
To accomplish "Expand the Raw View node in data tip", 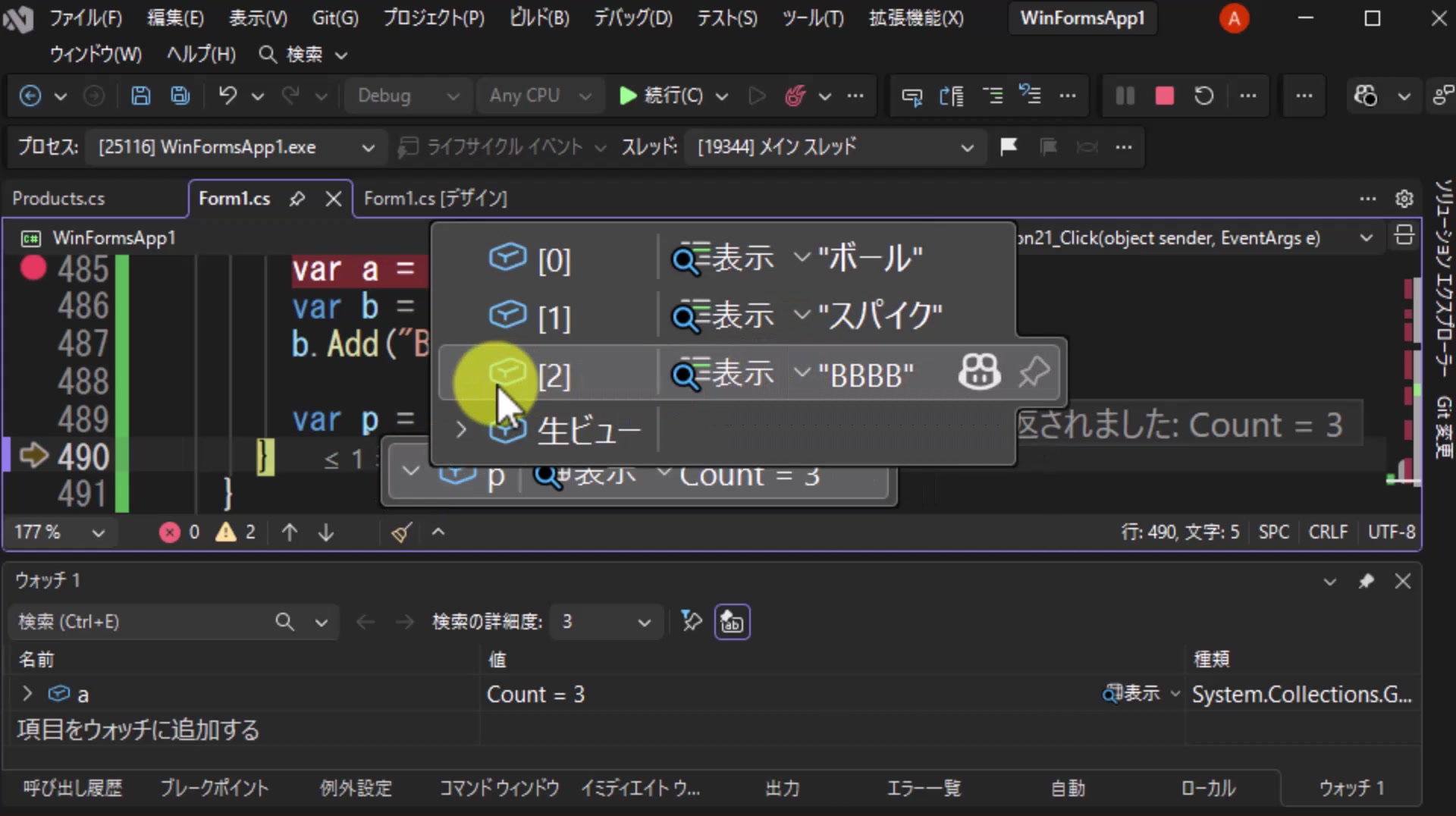I will (461, 430).
